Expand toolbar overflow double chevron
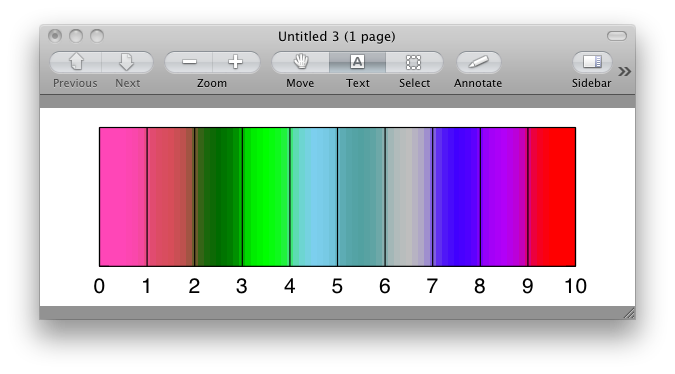Image resolution: width=675 pixels, height=374 pixels. (x=624, y=71)
